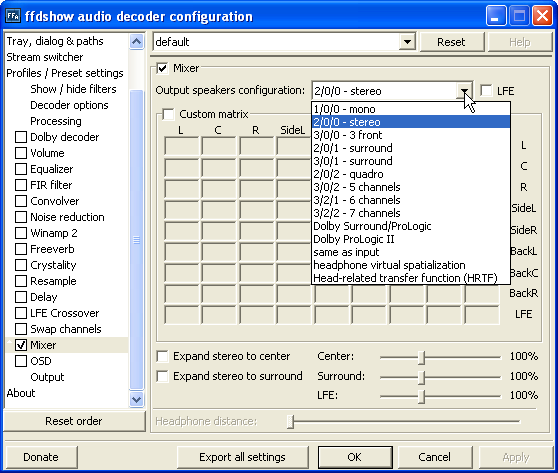The image size is (558, 473).
Task: Uncheck the Mixer checkbox in main panel
Action: coord(163,68)
